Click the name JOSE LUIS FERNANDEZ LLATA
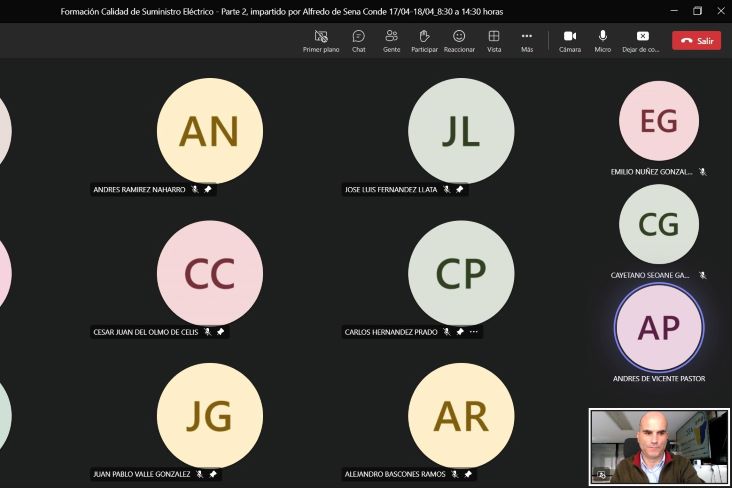This screenshot has height=488, width=732. 391,189
